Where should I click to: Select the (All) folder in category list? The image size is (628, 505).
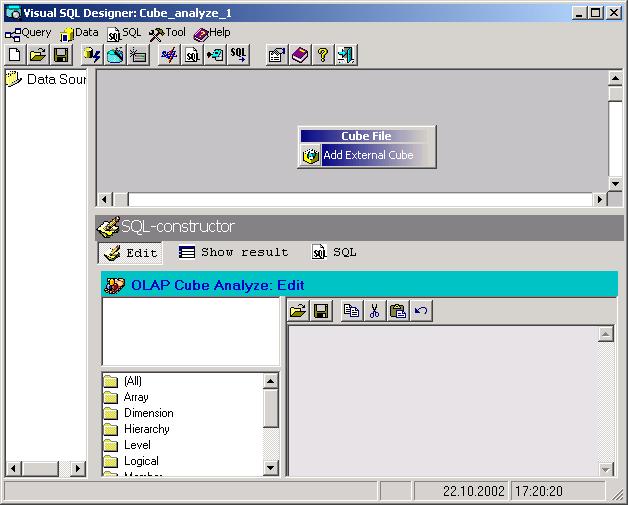pyautogui.click(x=132, y=381)
